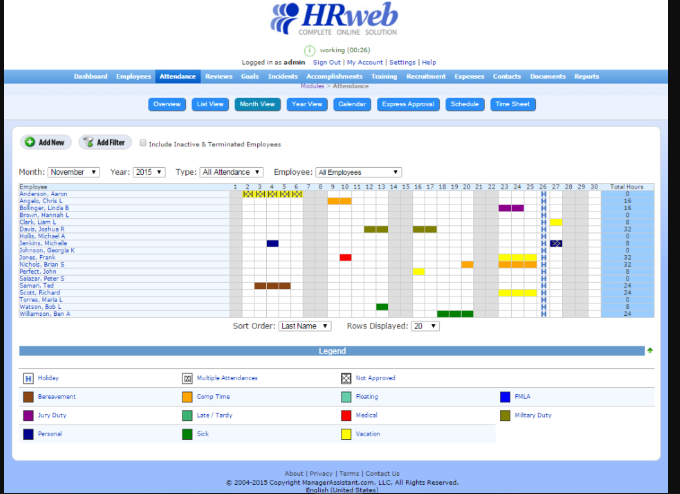Click brown Bereavement entry for Samari, Ted
The height and width of the screenshot is (494, 680).
(x=272, y=286)
